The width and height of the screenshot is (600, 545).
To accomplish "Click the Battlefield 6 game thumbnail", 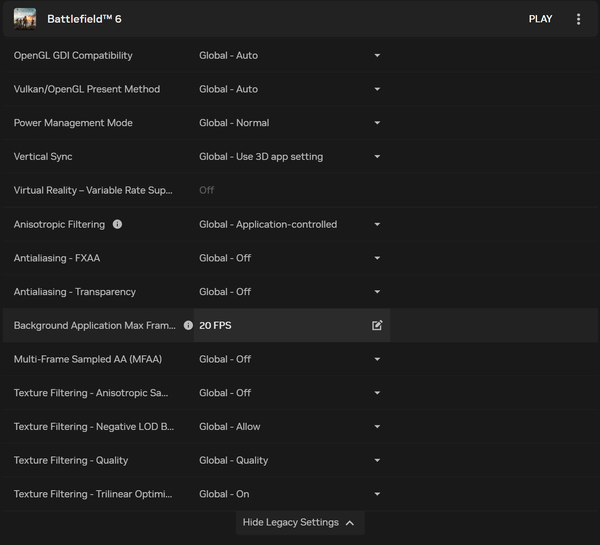I will coord(25,19).
